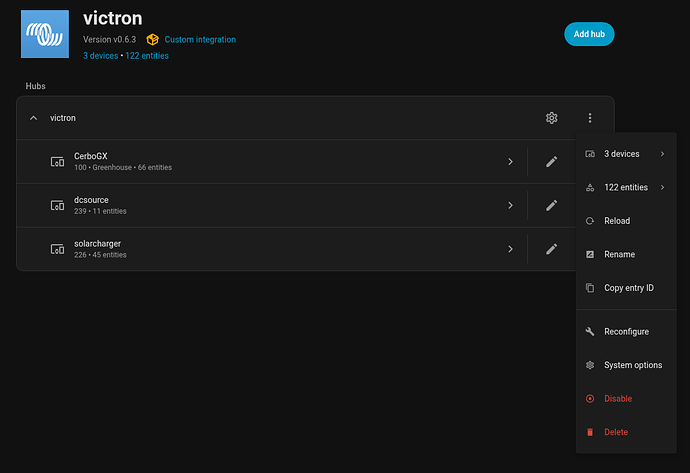The image size is (690, 473).
Task: Click the CerboGX device icon
Action: pyautogui.click(x=57, y=161)
